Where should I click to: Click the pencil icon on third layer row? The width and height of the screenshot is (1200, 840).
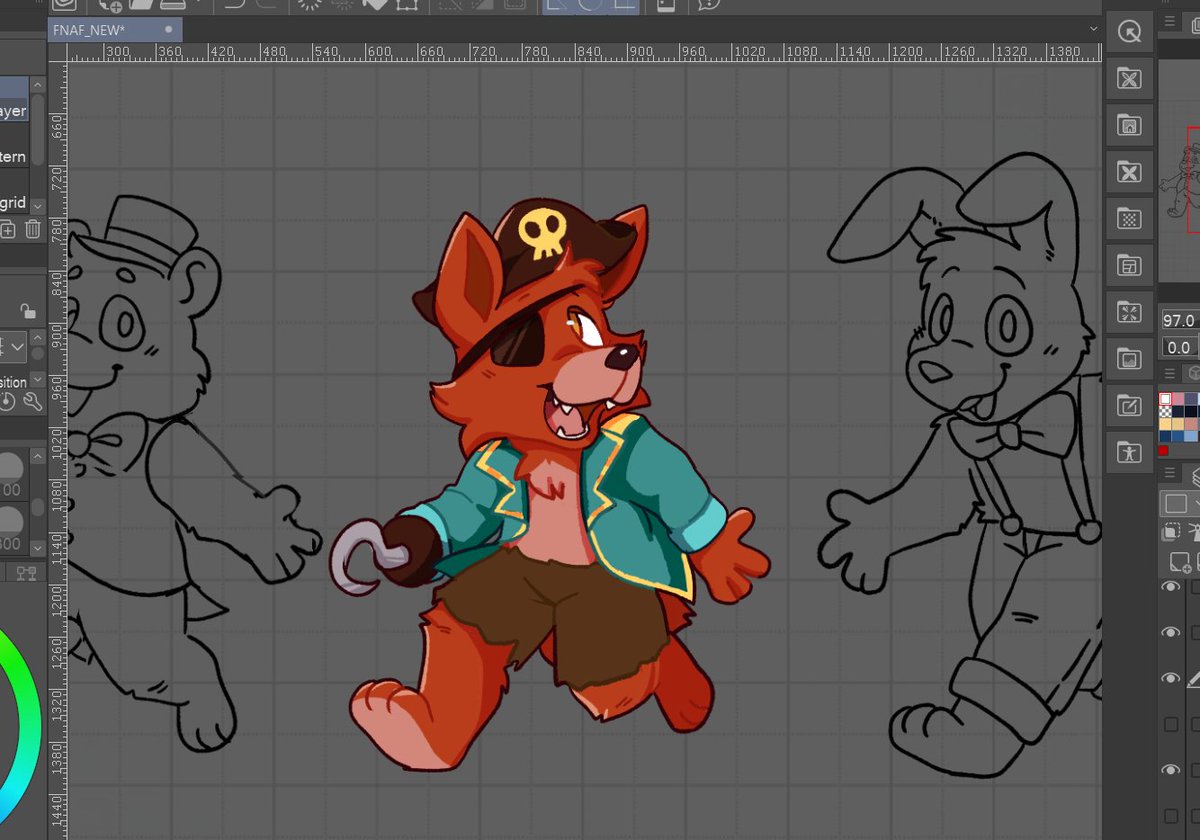point(1194,679)
